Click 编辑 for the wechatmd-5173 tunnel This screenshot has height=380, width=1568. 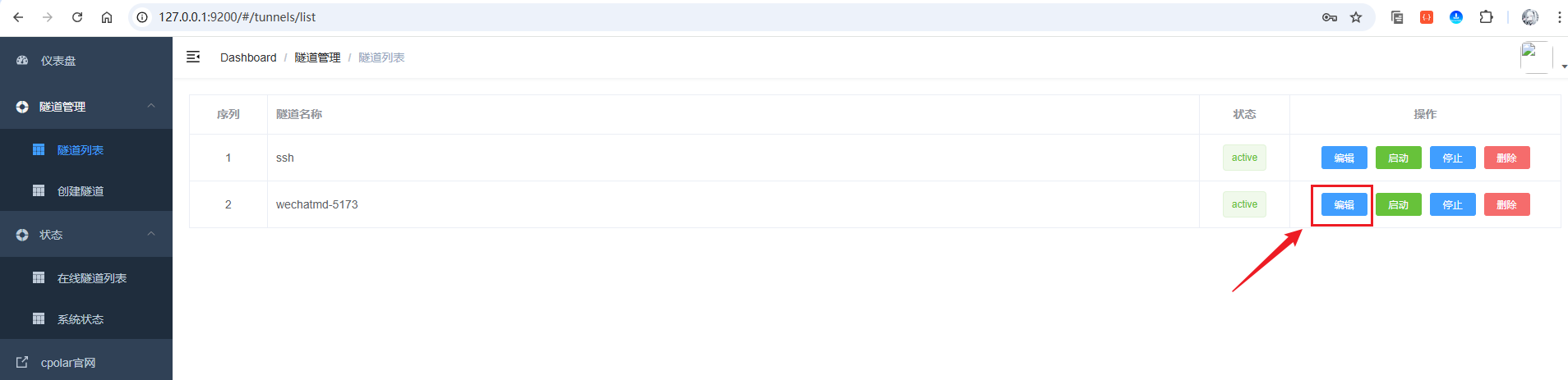point(1344,204)
